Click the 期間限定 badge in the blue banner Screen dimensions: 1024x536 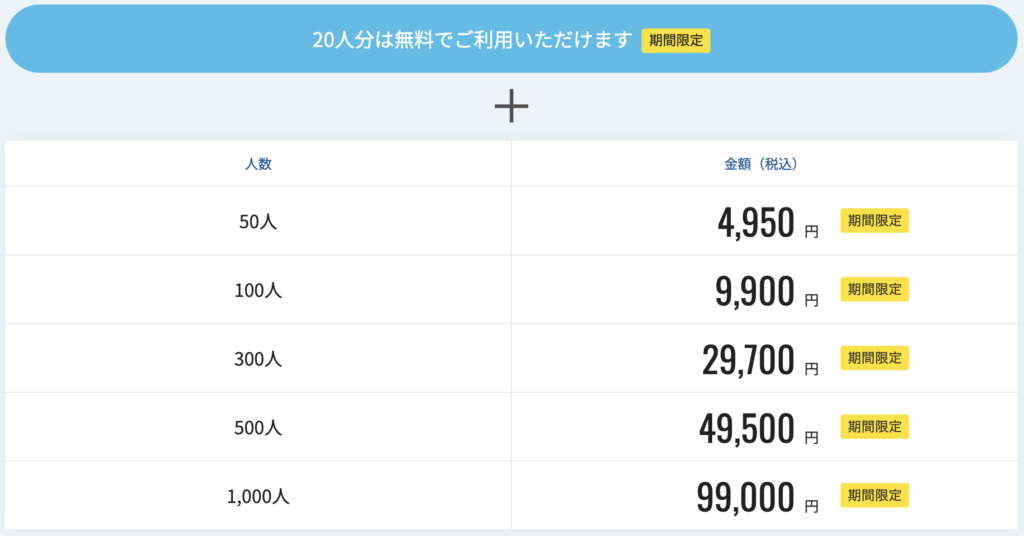(x=676, y=41)
